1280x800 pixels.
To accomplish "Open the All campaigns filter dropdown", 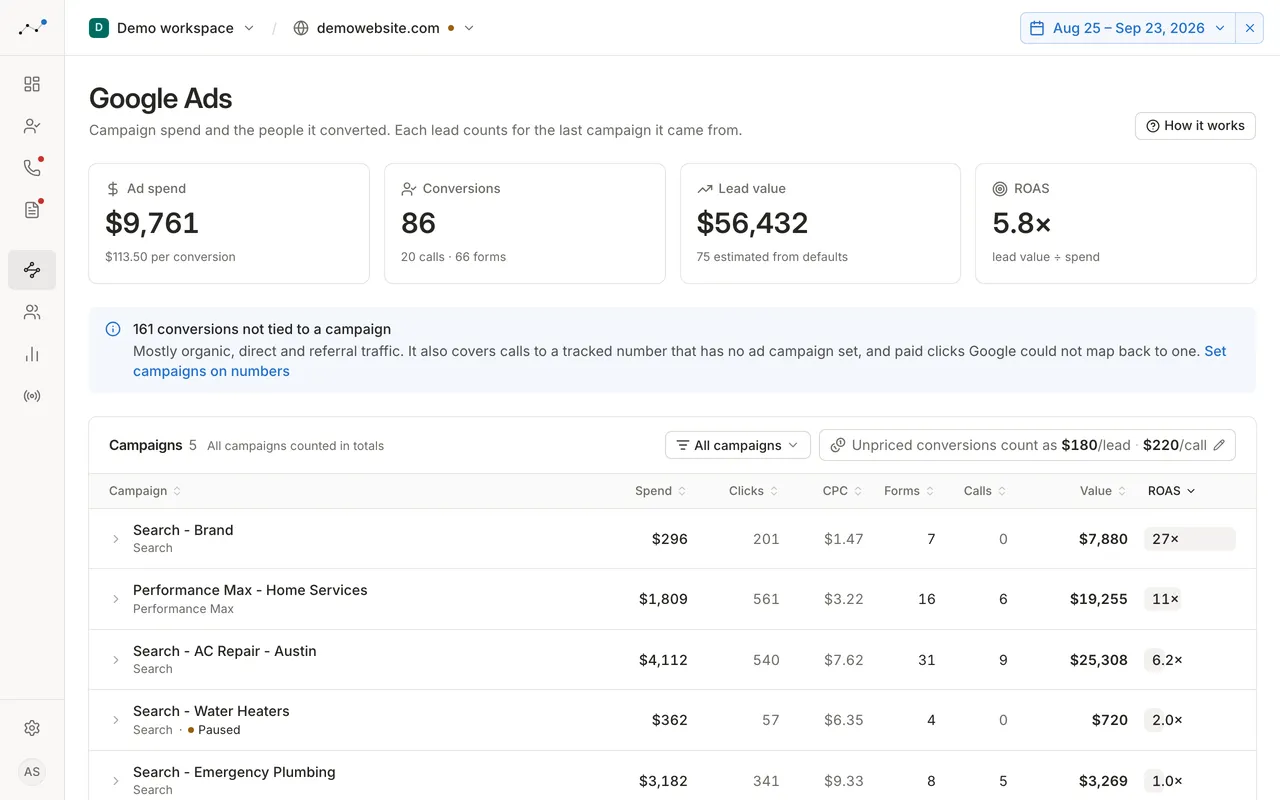I will pyautogui.click(x=738, y=445).
